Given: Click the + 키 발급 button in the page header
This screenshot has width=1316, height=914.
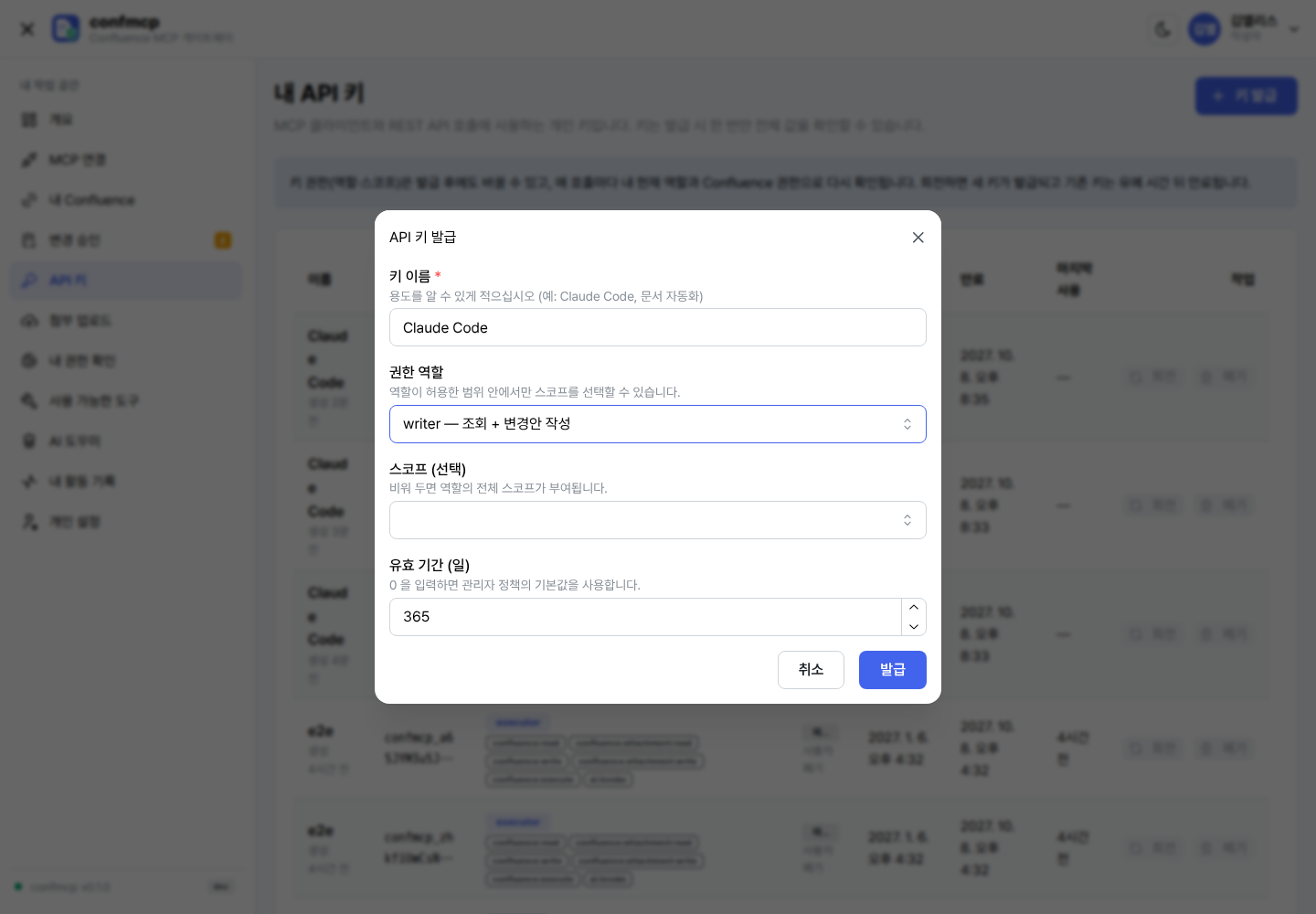Looking at the screenshot, I should [1247, 96].
